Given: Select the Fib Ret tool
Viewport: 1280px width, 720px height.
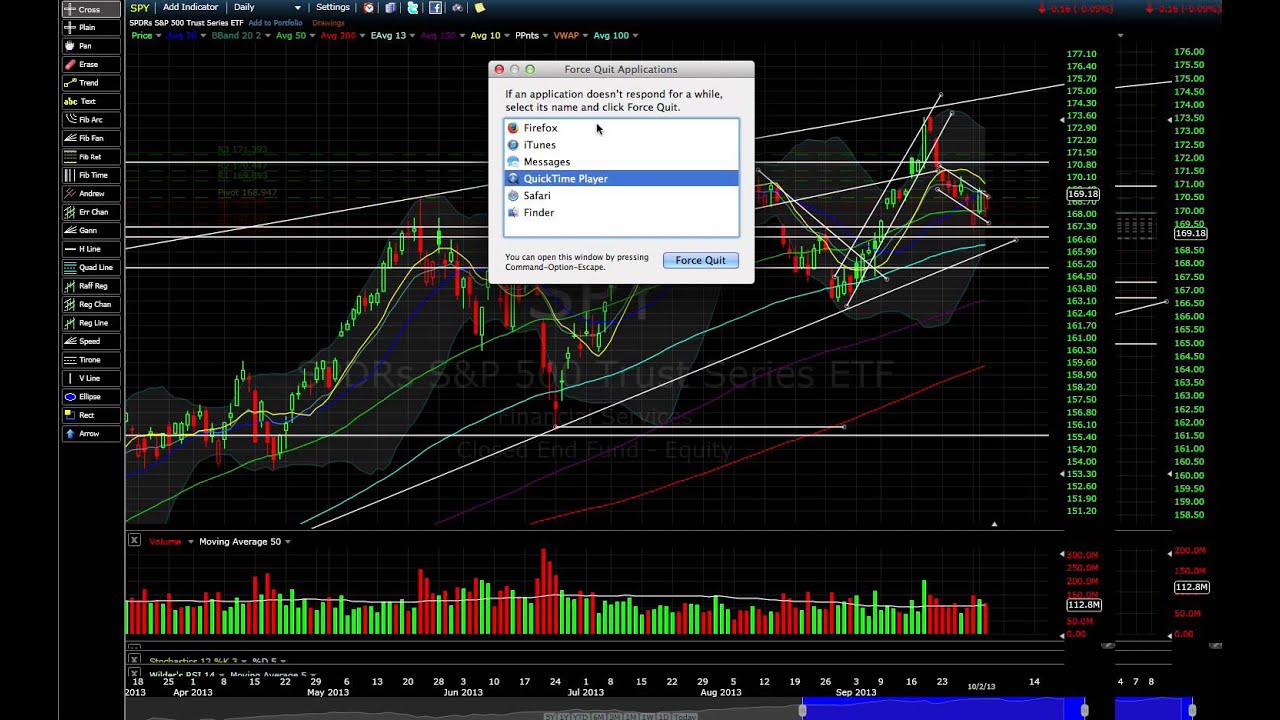Looking at the screenshot, I should click(x=90, y=157).
